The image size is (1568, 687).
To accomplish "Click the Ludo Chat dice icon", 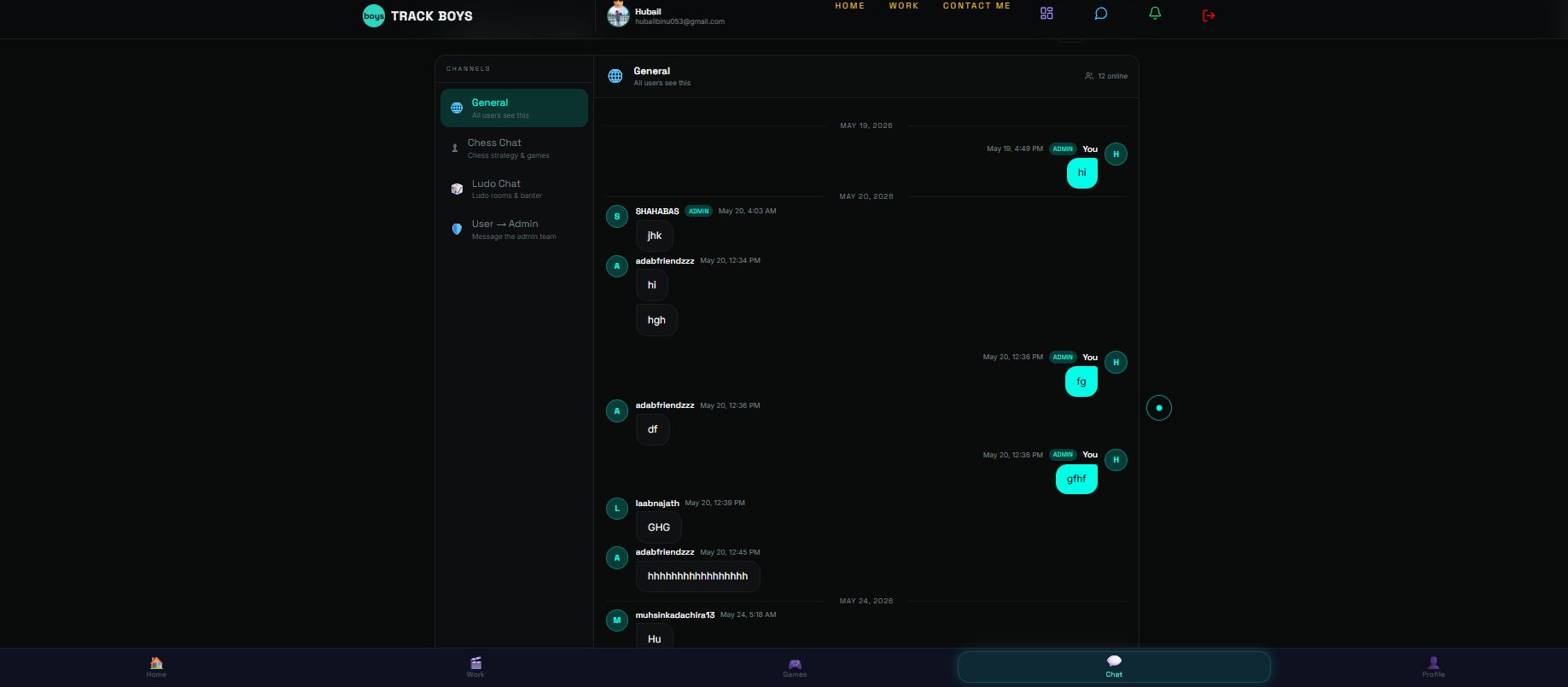I will click(457, 189).
